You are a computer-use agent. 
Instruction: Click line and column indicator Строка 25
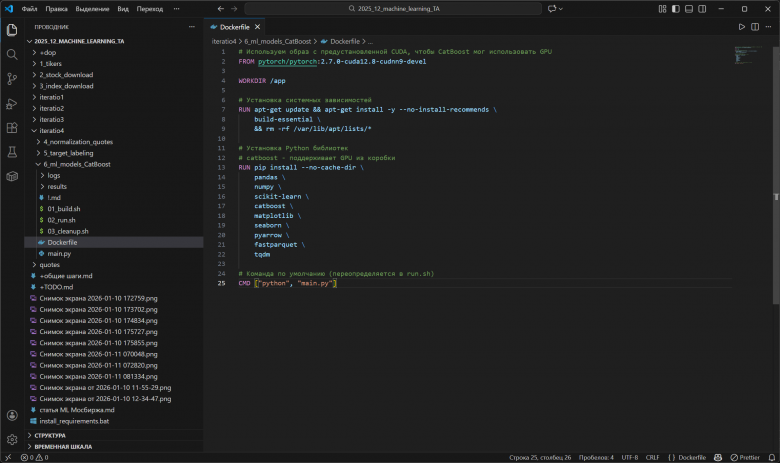coord(540,458)
